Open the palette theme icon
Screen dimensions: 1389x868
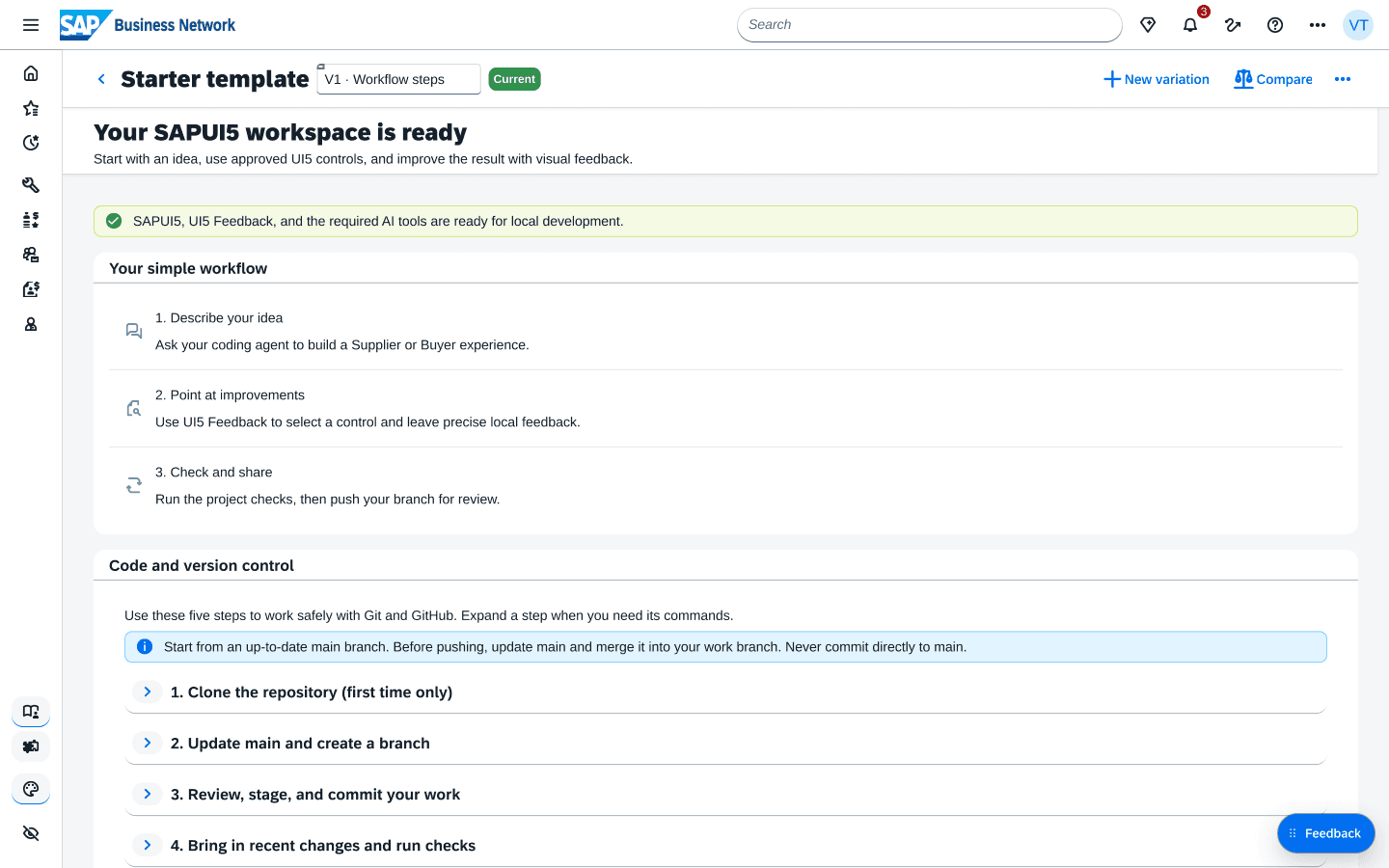(x=31, y=789)
